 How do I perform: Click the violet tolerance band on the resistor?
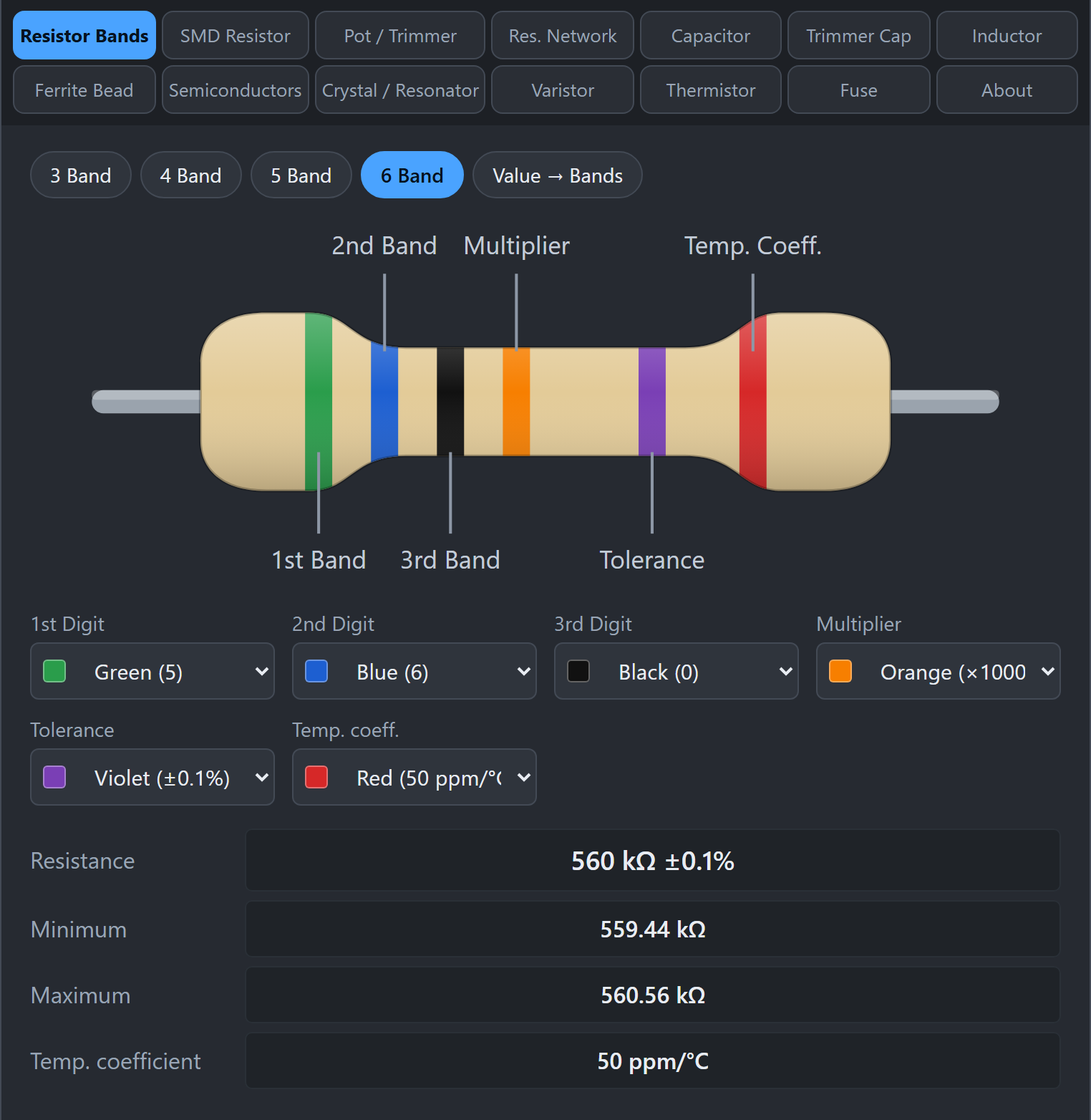click(652, 402)
